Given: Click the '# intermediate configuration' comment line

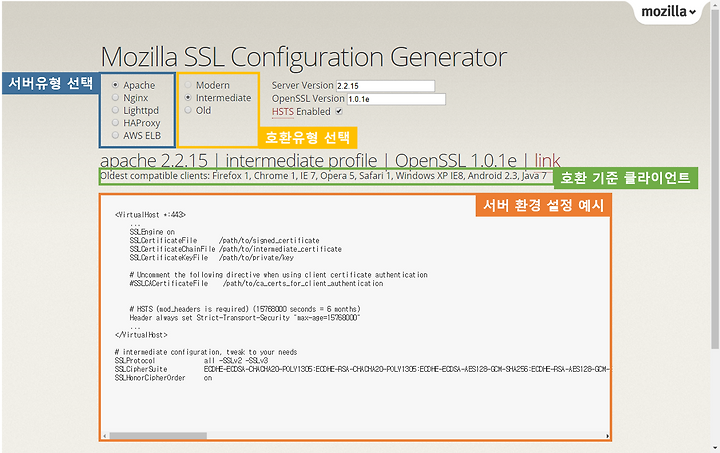Looking at the screenshot, I should [x=206, y=352].
